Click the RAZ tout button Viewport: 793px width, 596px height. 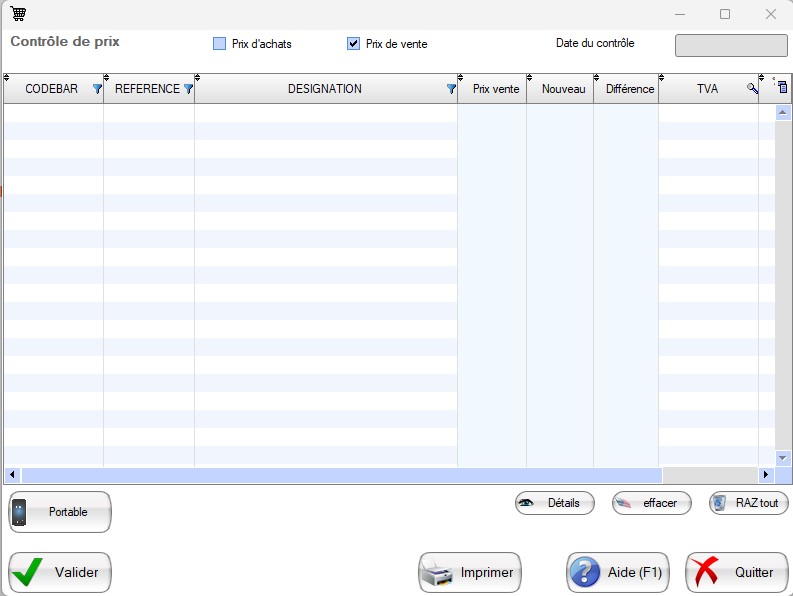click(x=748, y=503)
